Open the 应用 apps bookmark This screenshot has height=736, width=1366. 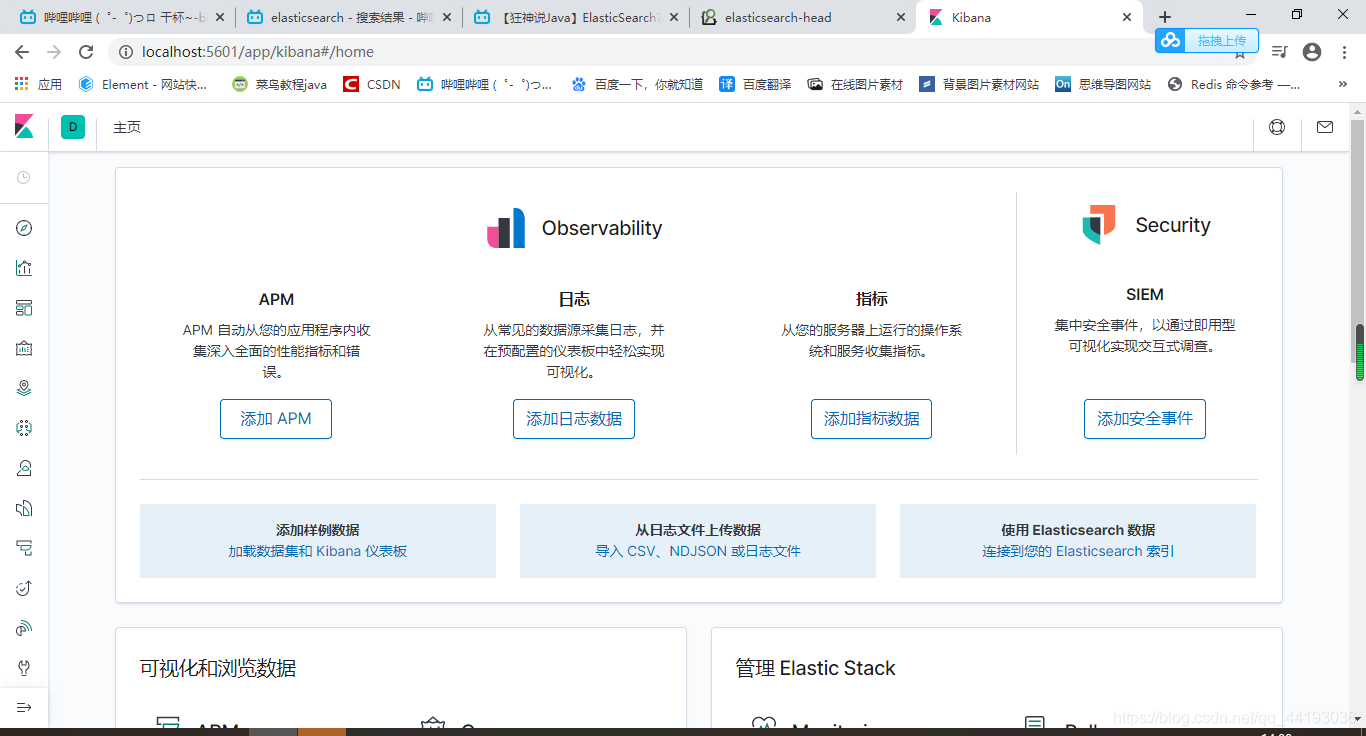tap(37, 85)
